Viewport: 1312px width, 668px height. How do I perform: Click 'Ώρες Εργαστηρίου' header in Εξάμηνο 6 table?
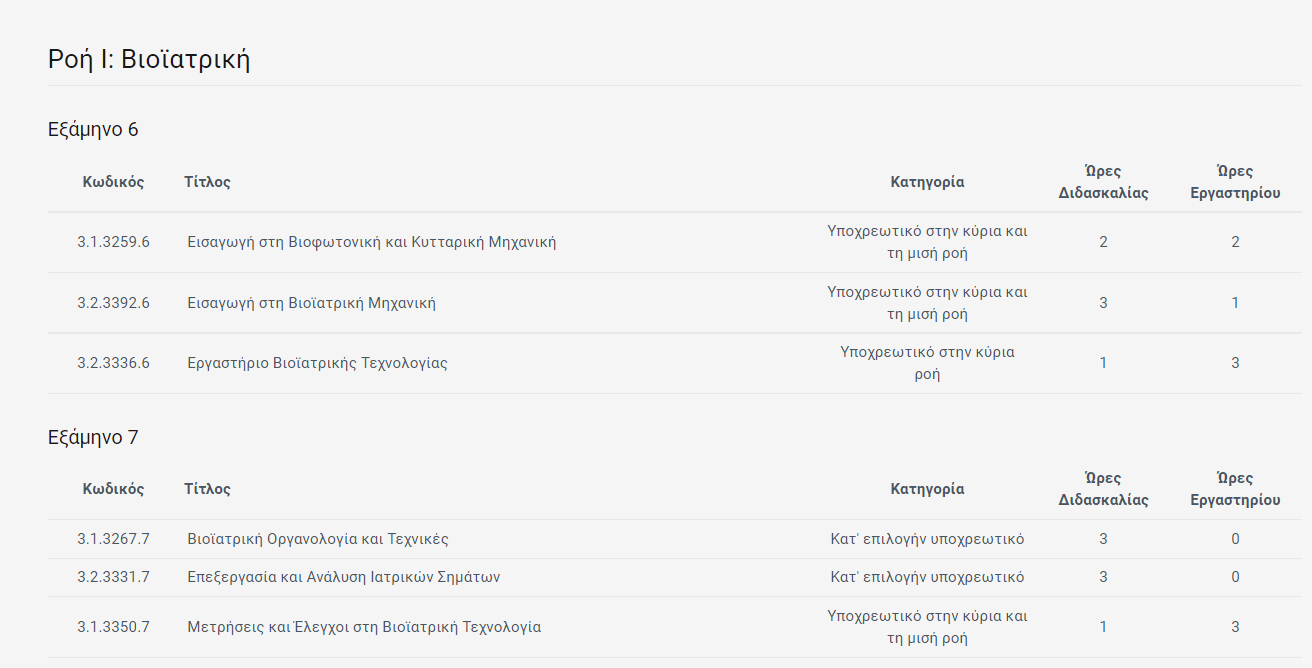tap(1235, 182)
